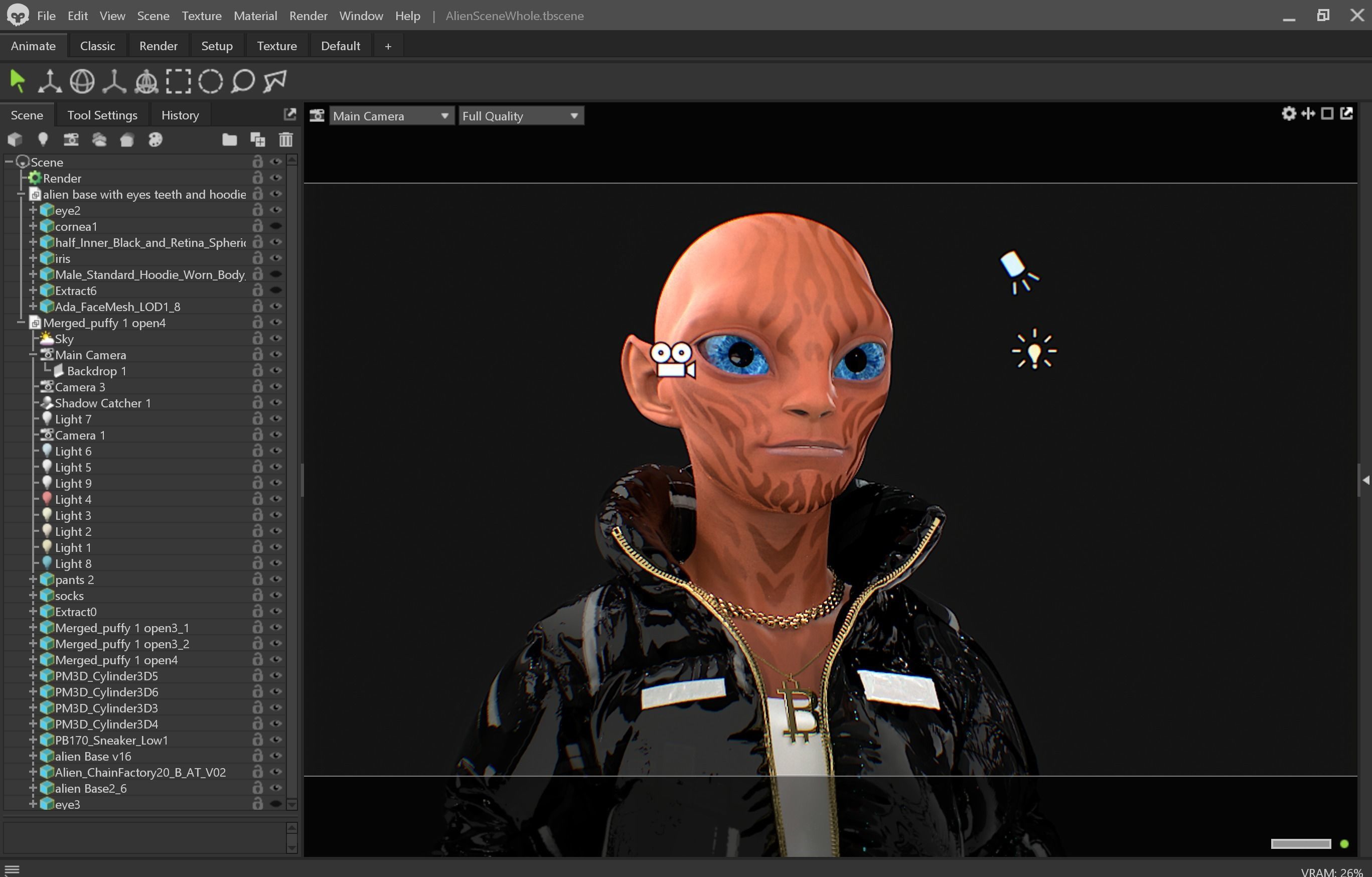This screenshot has width=1372, height=877.
Task: Lock the Main Camera object
Action: 257,354
